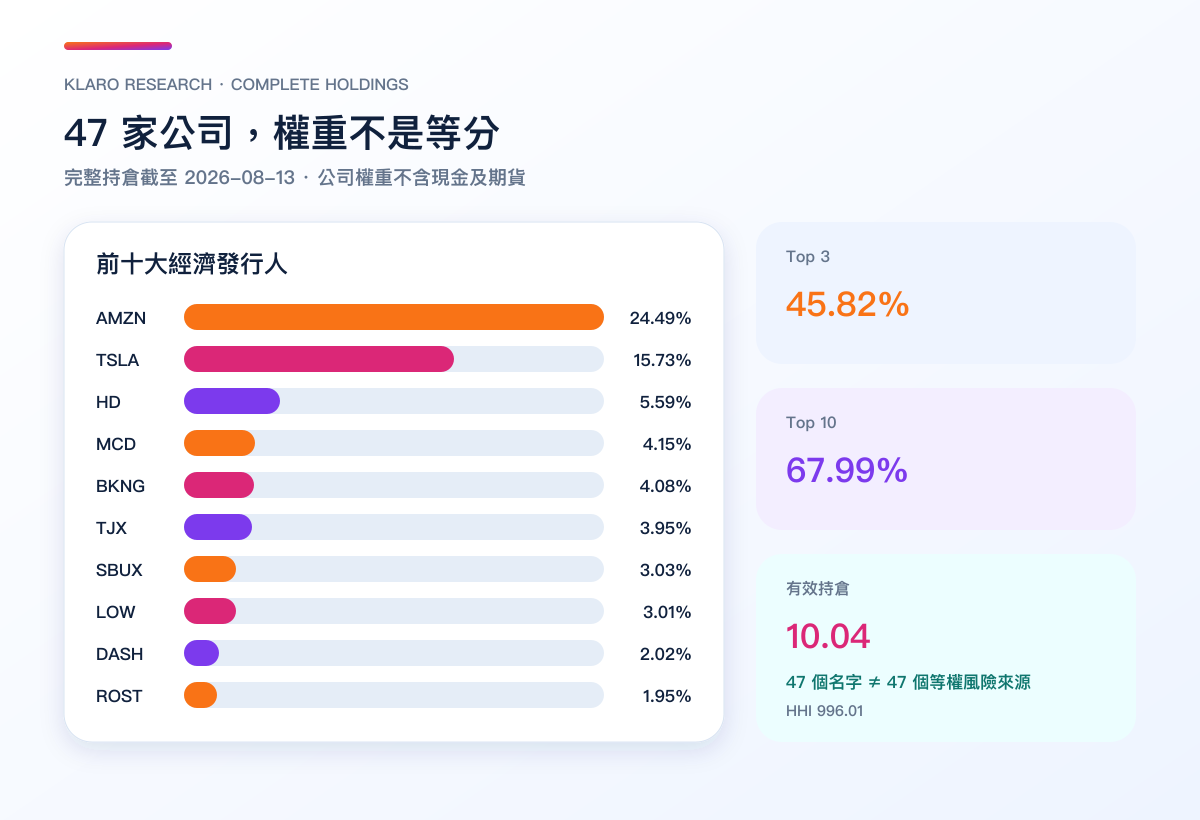Select the ROST weight bar
The image size is (1200, 820).
(200, 695)
